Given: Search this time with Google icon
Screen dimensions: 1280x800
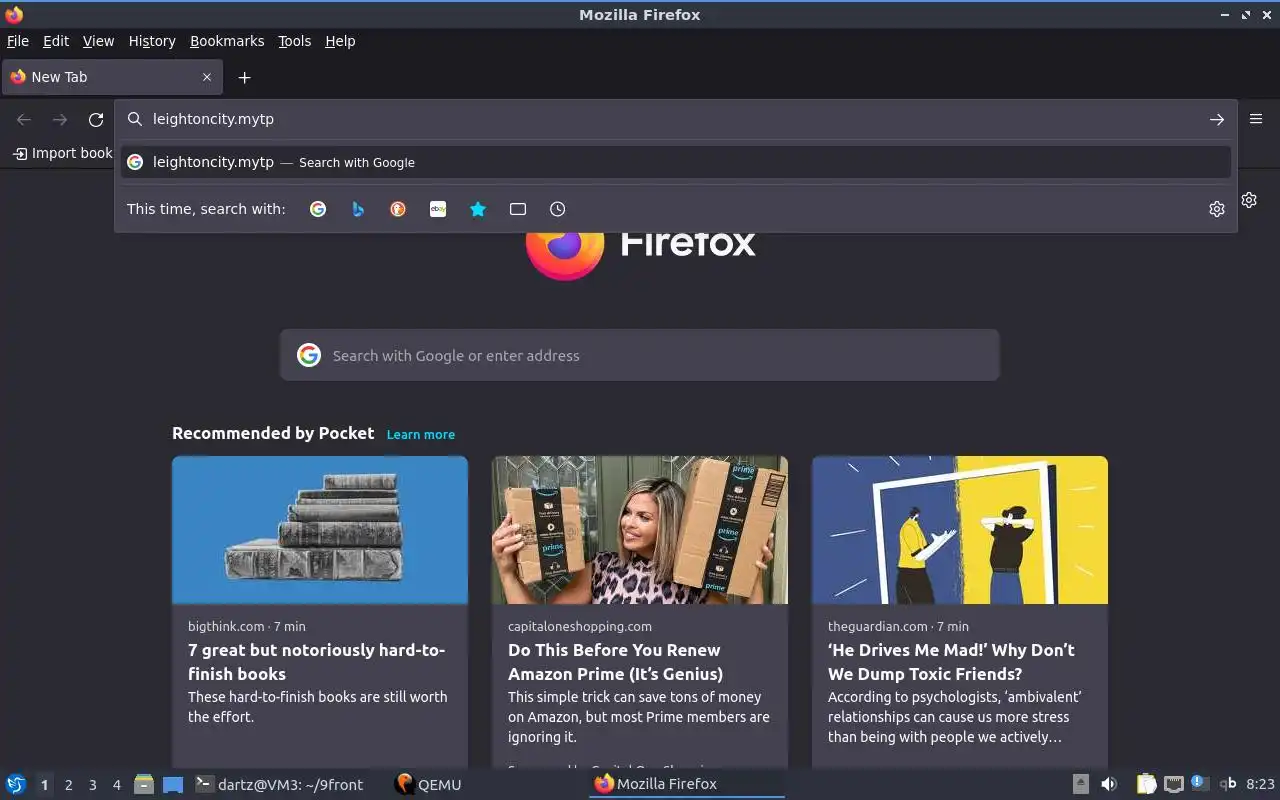Looking at the screenshot, I should 318,209.
